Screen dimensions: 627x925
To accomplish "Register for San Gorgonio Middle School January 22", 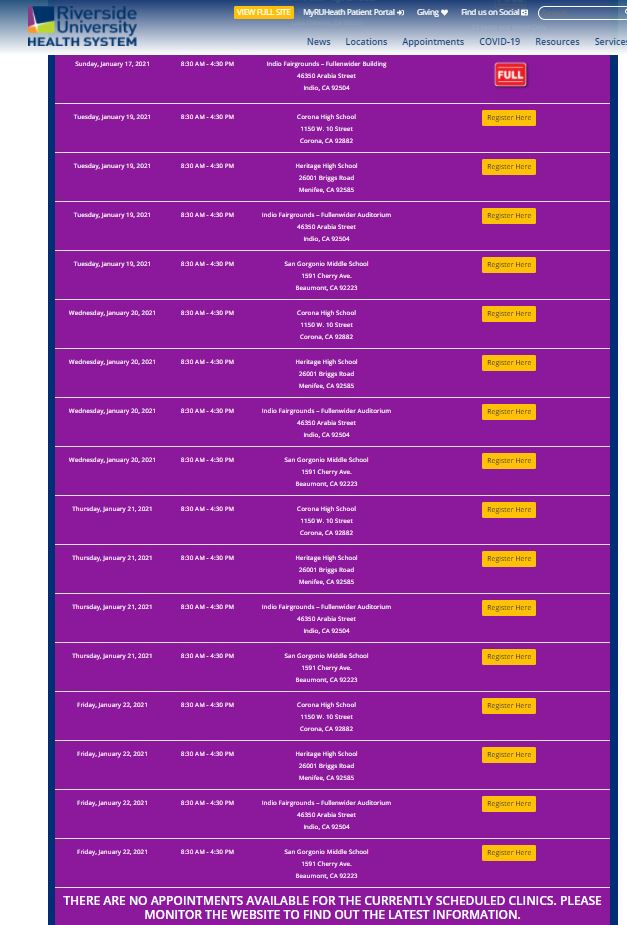I will 509,853.
